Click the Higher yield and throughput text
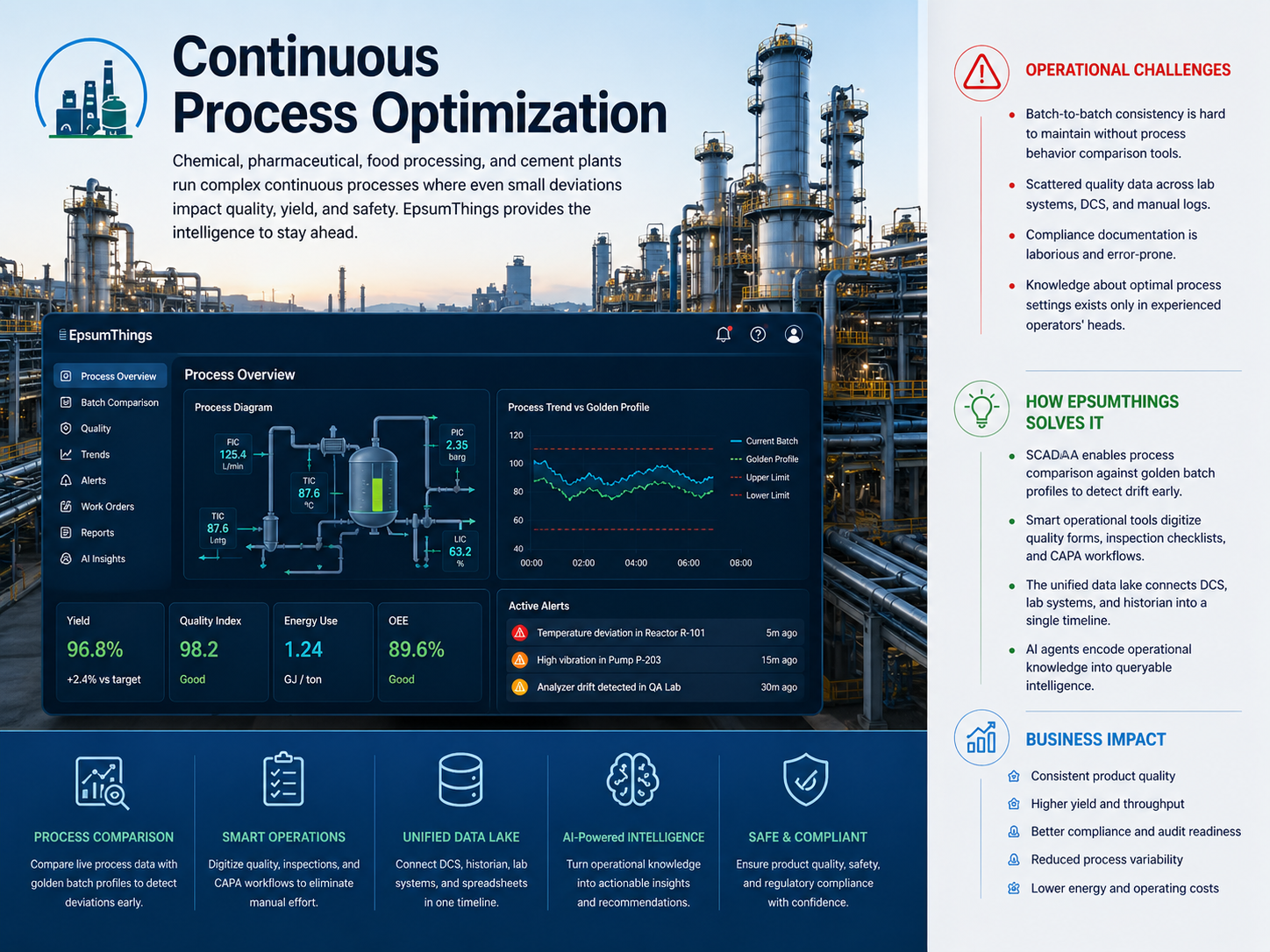Image resolution: width=1270 pixels, height=952 pixels. (1108, 804)
